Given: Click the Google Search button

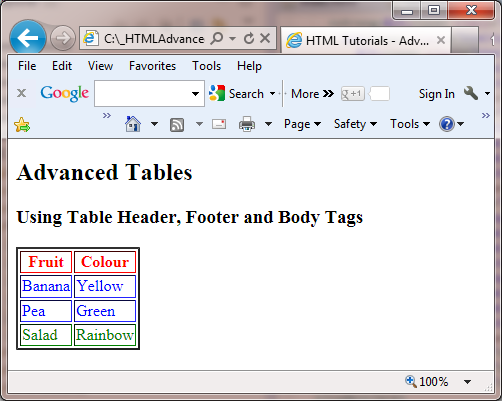Looking at the screenshot, I should (x=236, y=94).
